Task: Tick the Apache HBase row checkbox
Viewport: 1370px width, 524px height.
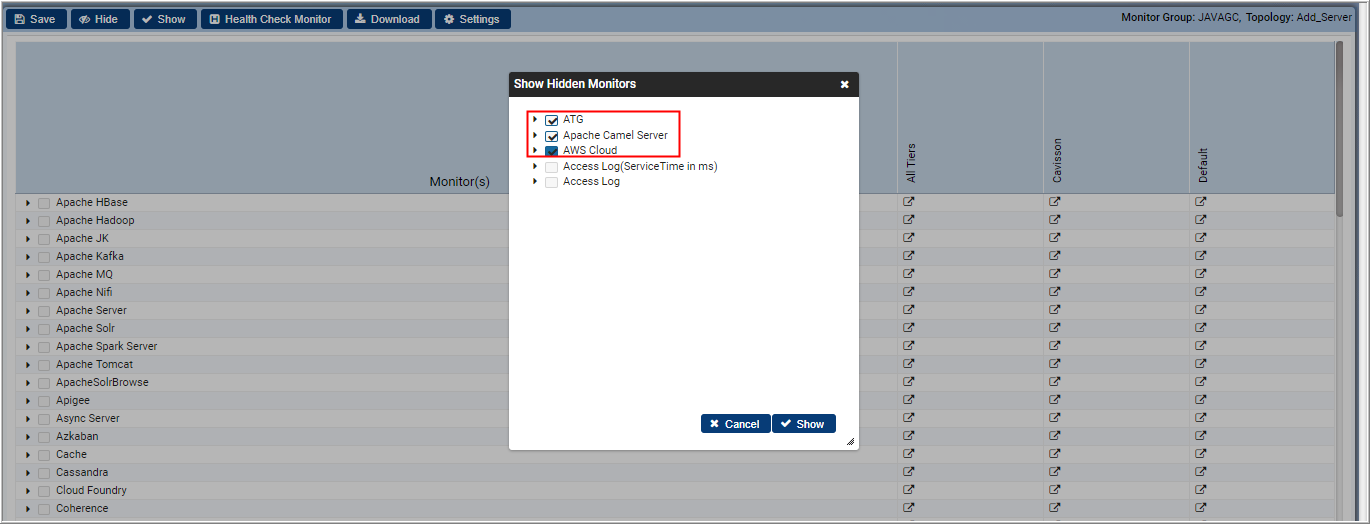Action: (x=43, y=203)
